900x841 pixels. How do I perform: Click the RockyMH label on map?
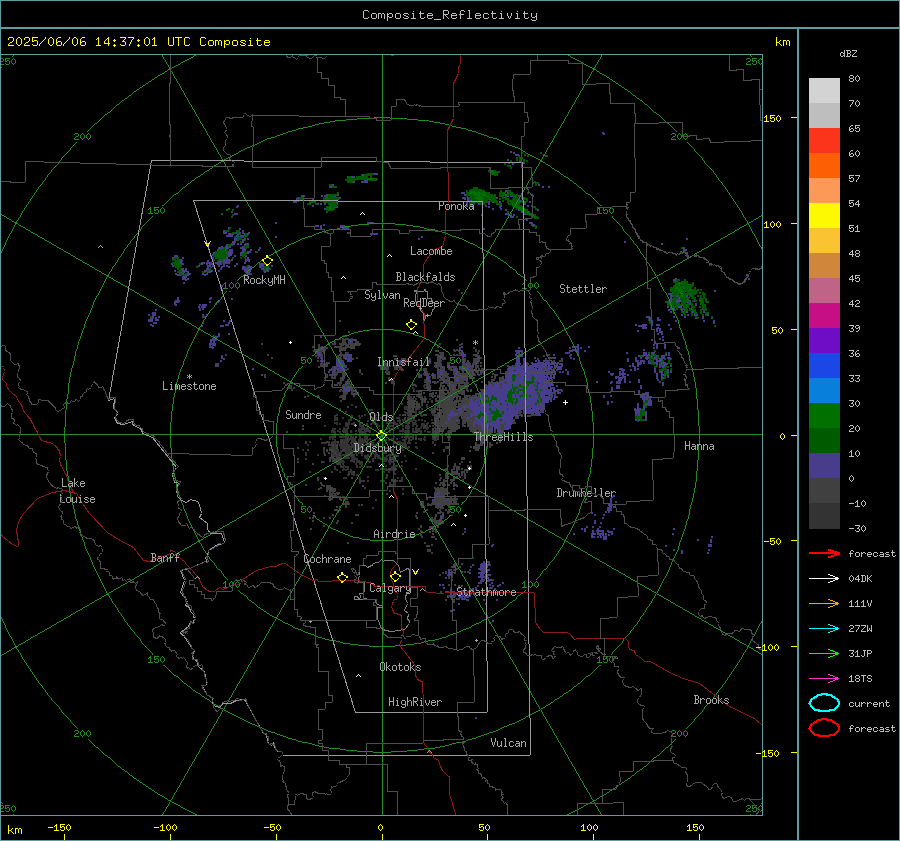point(264,280)
